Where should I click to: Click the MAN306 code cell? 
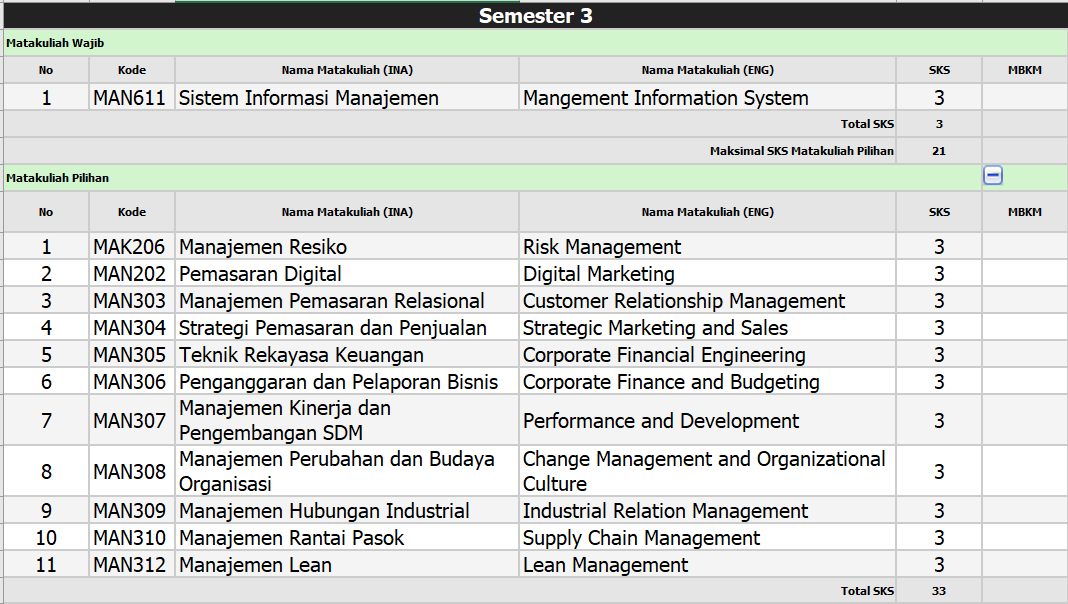point(130,382)
